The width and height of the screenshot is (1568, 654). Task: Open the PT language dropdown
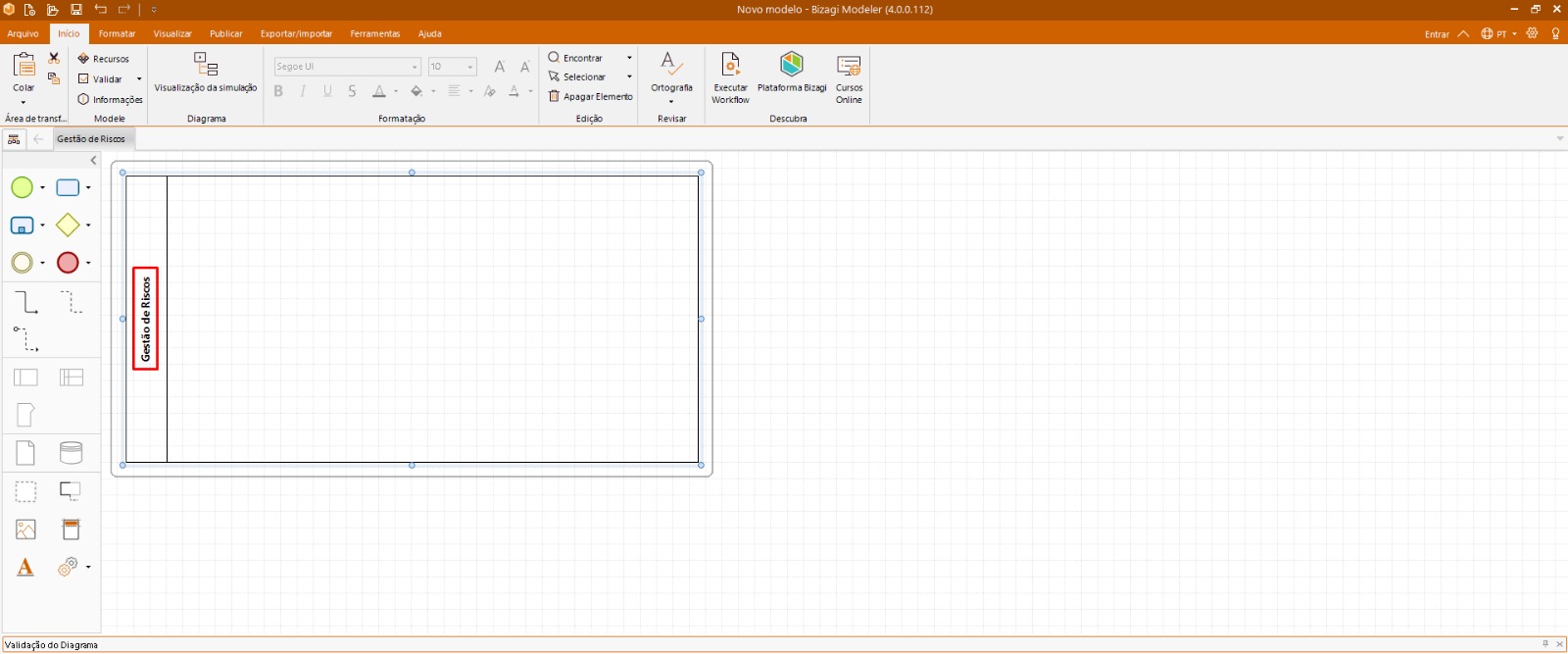coord(1499,33)
